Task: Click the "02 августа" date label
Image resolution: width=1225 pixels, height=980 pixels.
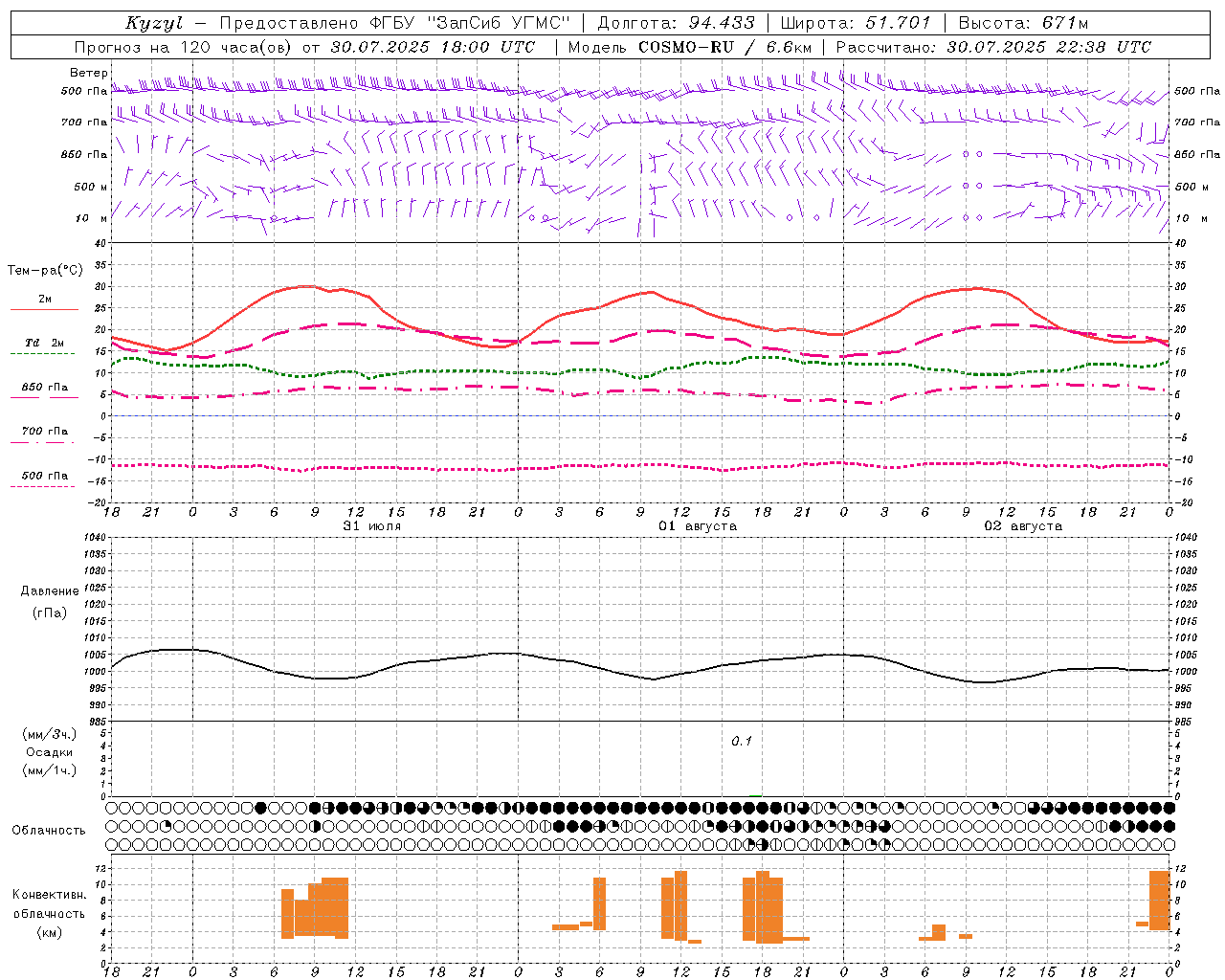Action: [x=1023, y=526]
